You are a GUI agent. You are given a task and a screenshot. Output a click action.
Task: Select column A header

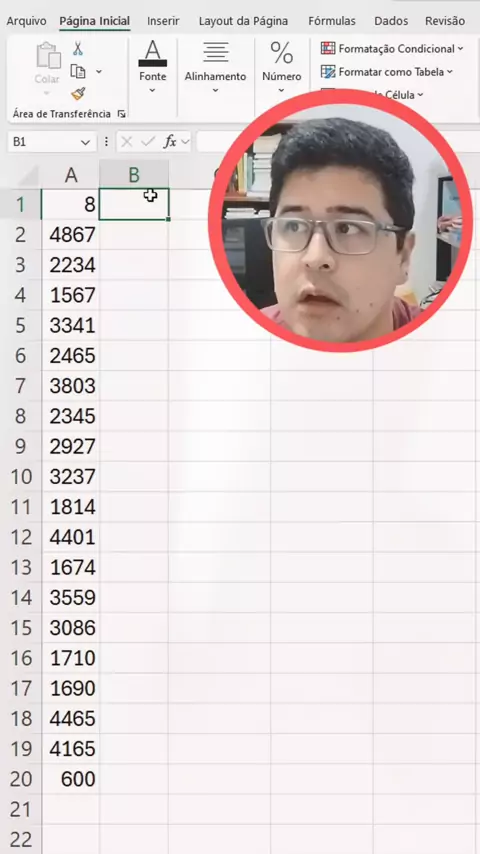71,175
